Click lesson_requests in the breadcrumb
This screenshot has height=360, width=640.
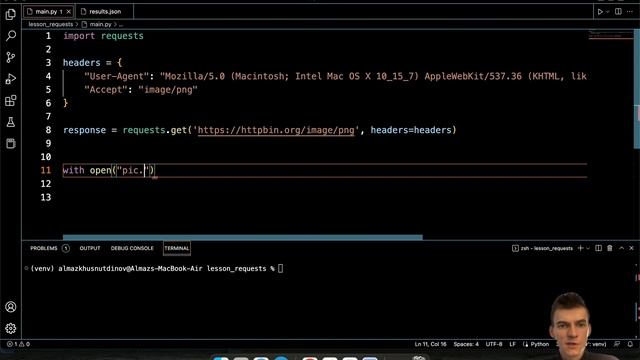(51, 24)
